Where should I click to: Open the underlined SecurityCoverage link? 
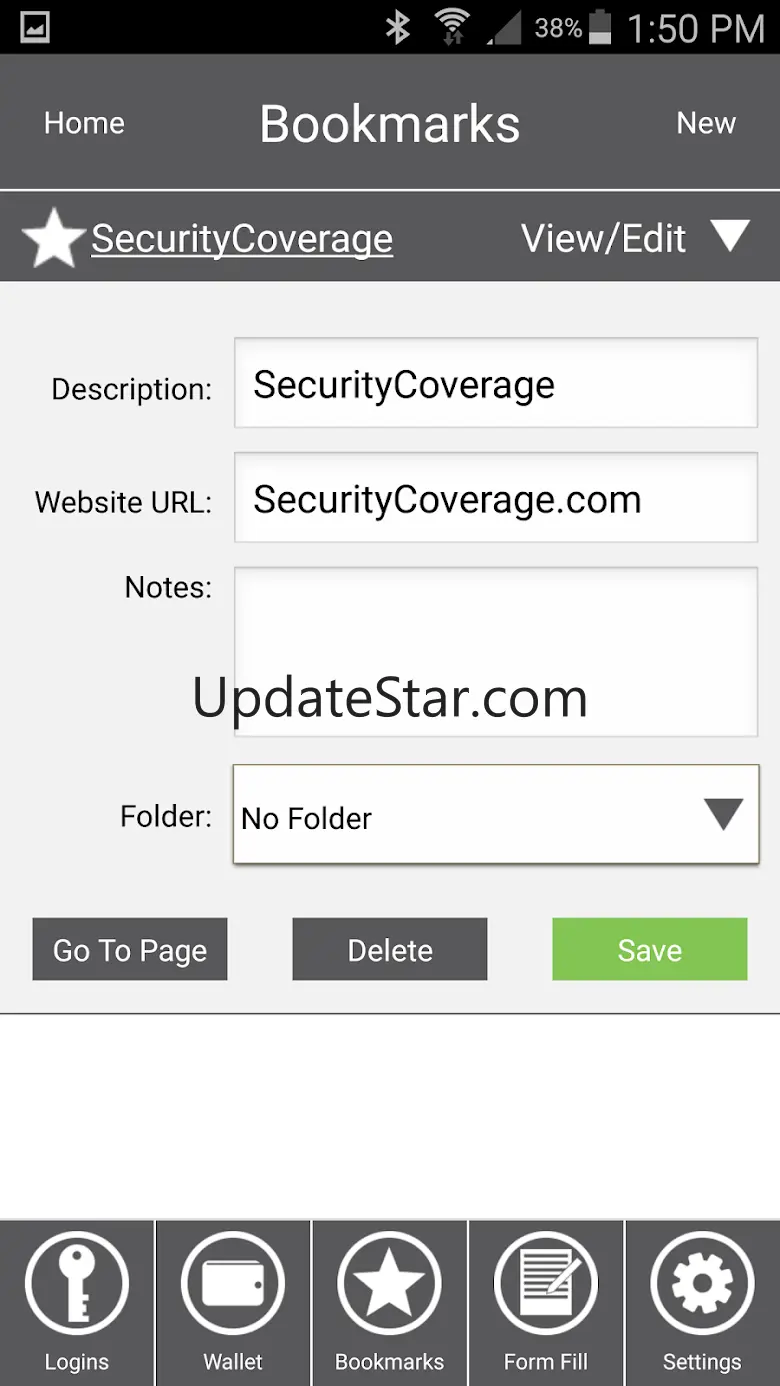242,239
